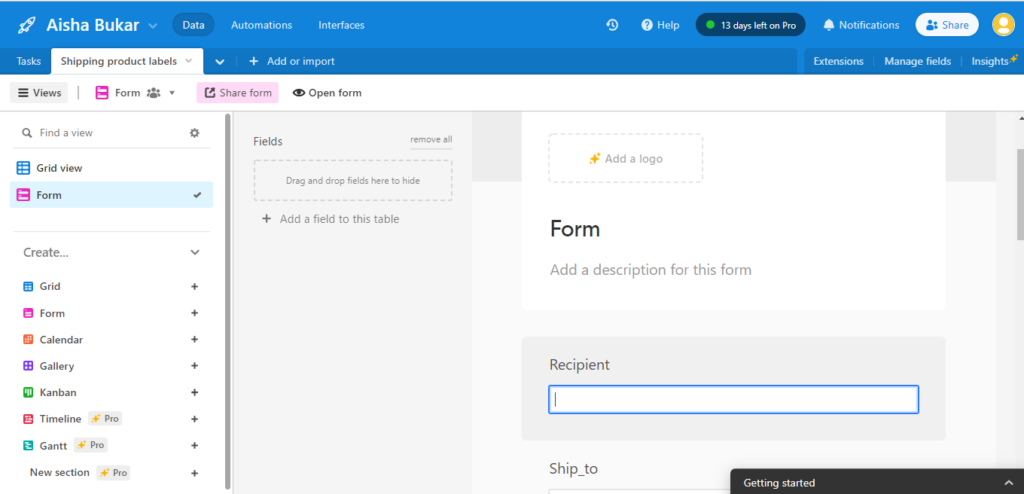Click the Share form button
The width and height of the screenshot is (1024, 494).
[x=238, y=93]
